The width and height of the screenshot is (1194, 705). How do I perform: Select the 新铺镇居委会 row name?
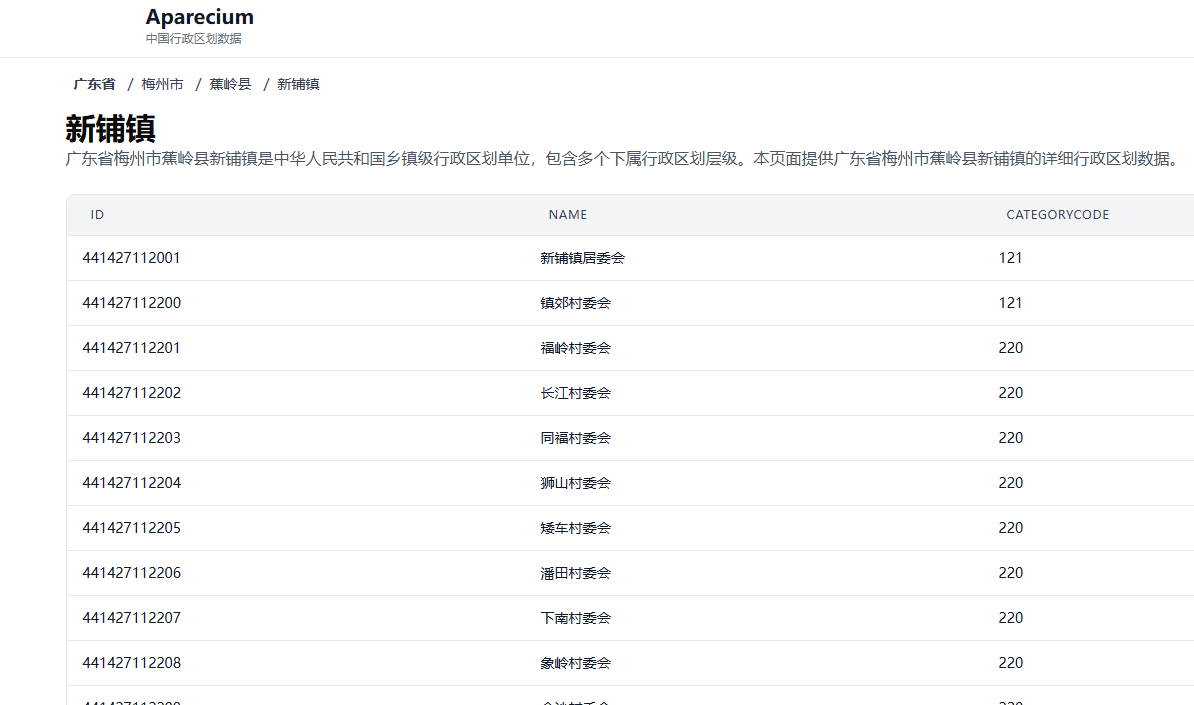click(582, 258)
